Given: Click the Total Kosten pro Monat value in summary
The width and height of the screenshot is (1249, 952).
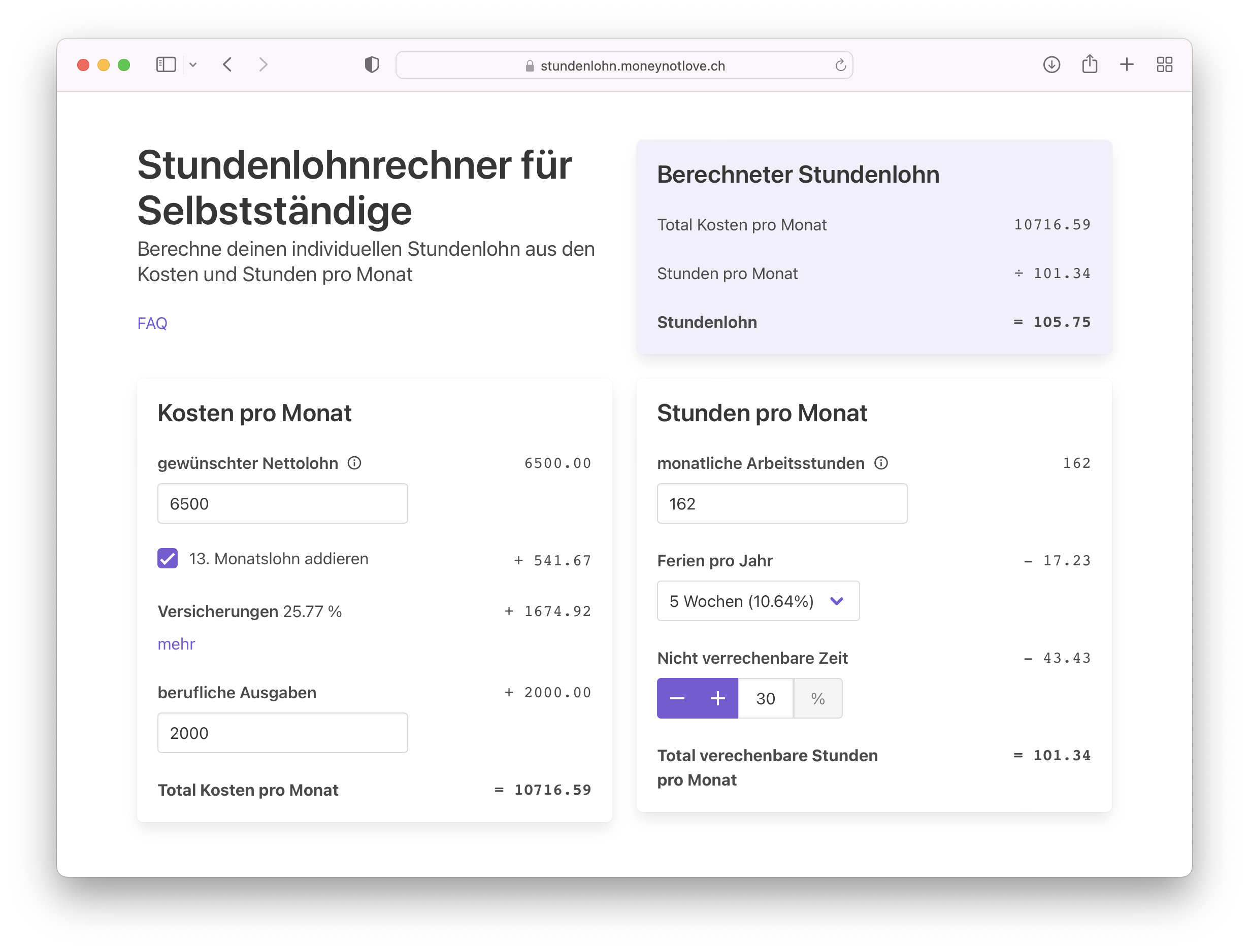Looking at the screenshot, I should click(1053, 224).
